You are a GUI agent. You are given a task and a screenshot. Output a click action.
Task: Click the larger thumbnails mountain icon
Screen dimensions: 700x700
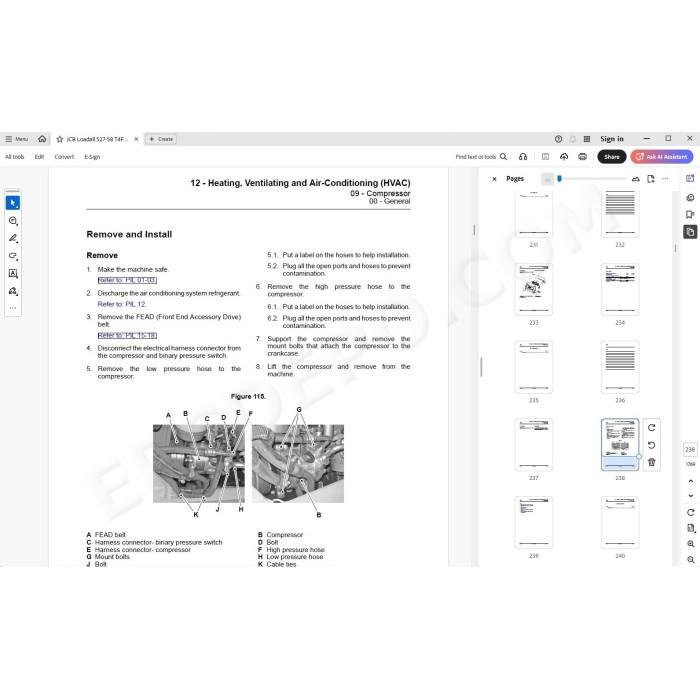pyautogui.click(x=636, y=179)
